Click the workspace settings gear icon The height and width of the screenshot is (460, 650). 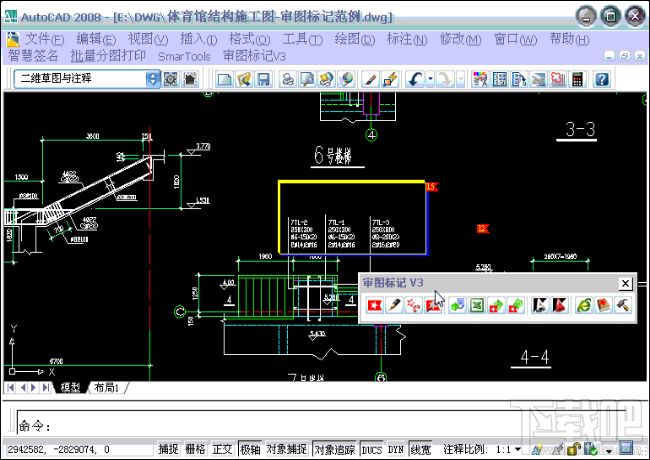coord(171,79)
